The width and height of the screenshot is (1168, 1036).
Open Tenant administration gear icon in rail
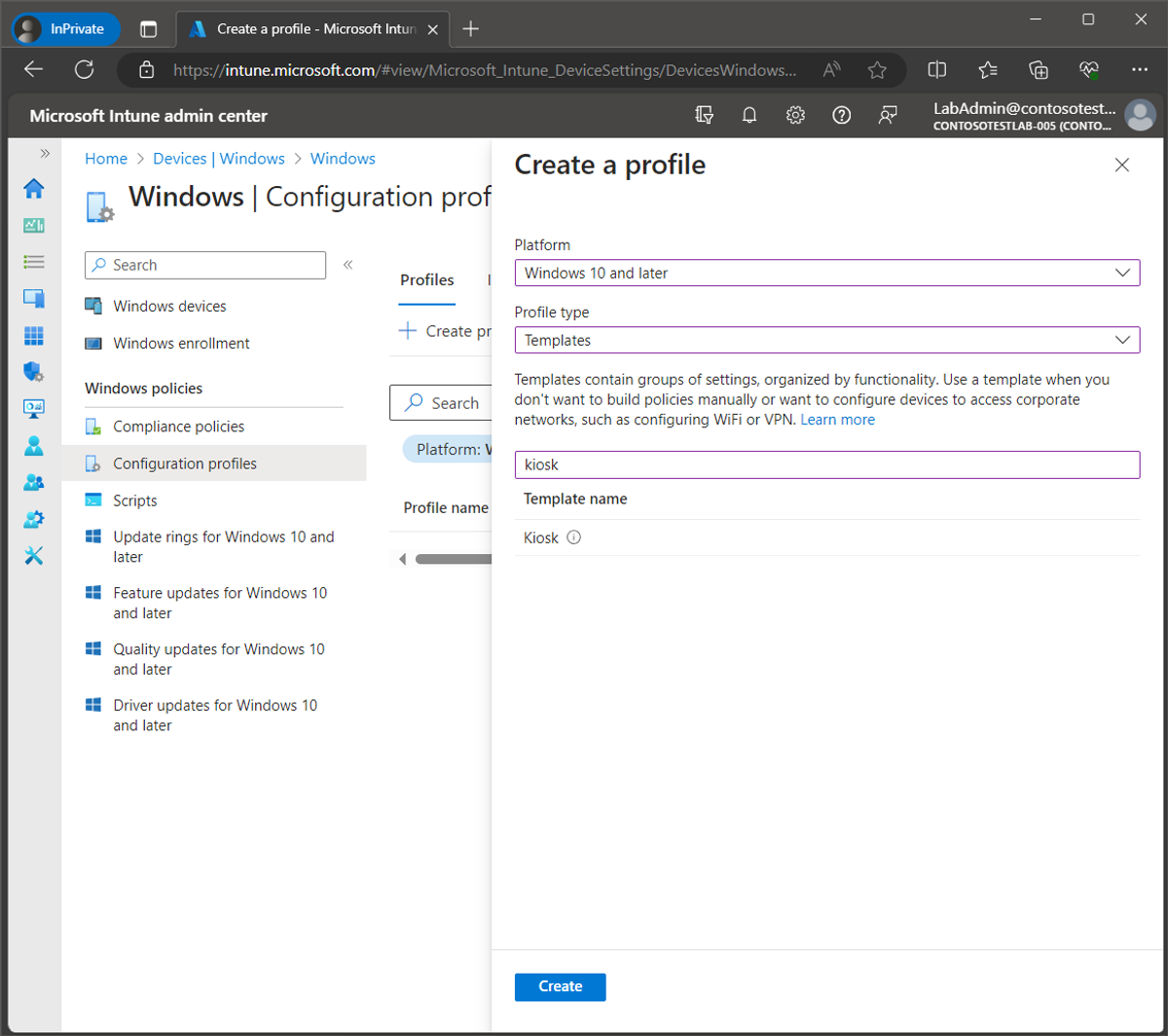[x=34, y=519]
